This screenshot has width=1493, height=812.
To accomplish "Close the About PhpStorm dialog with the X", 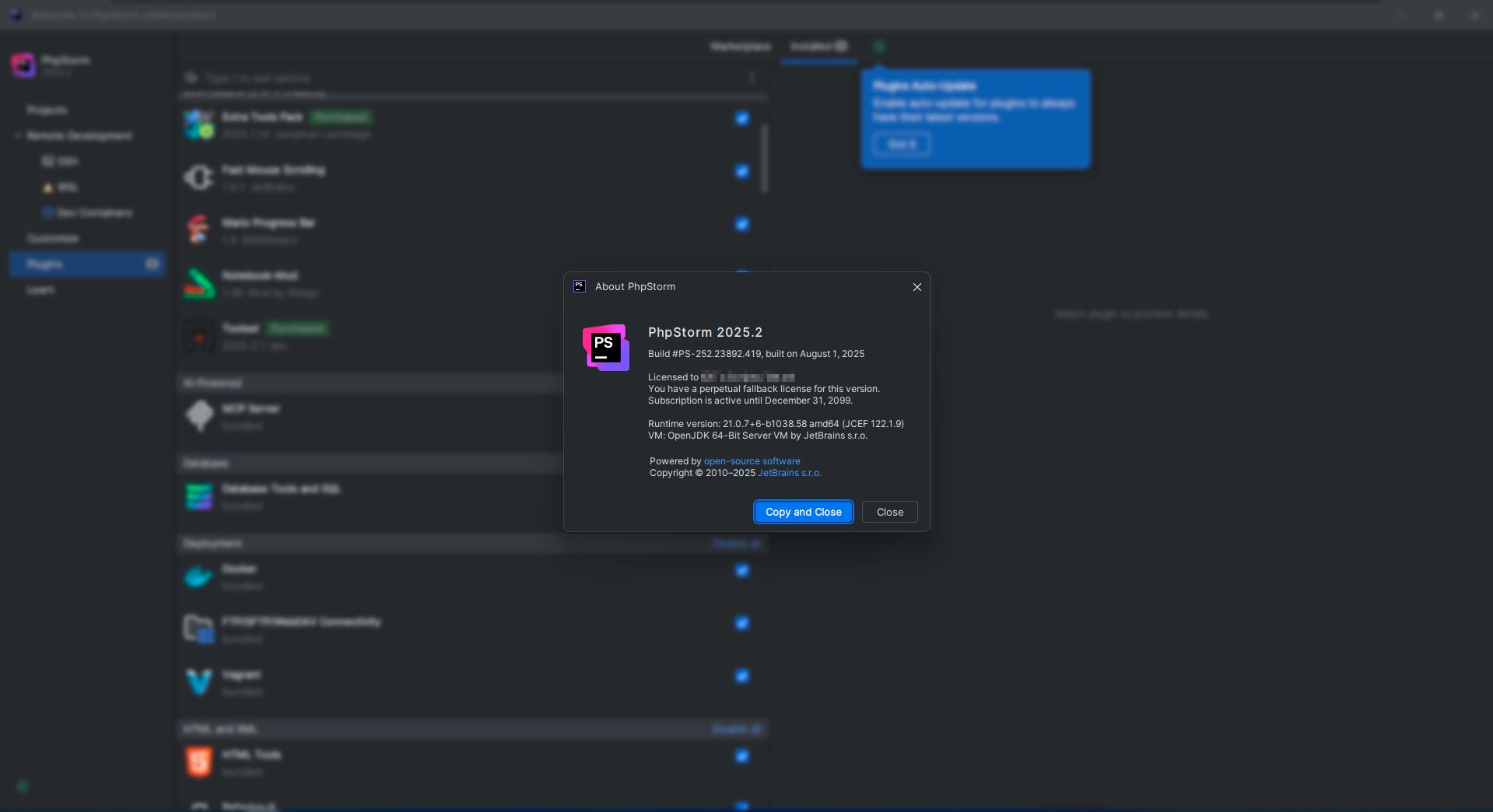I will [x=917, y=287].
